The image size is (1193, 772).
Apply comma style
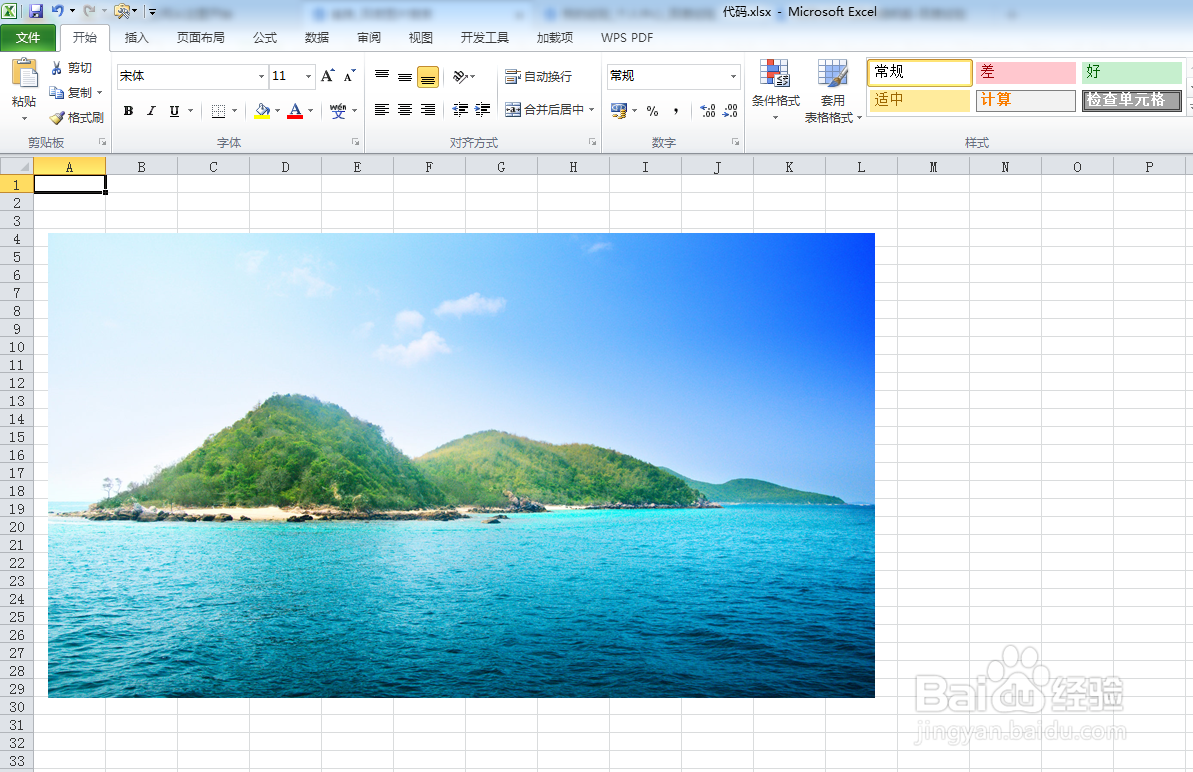coord(676,111)
